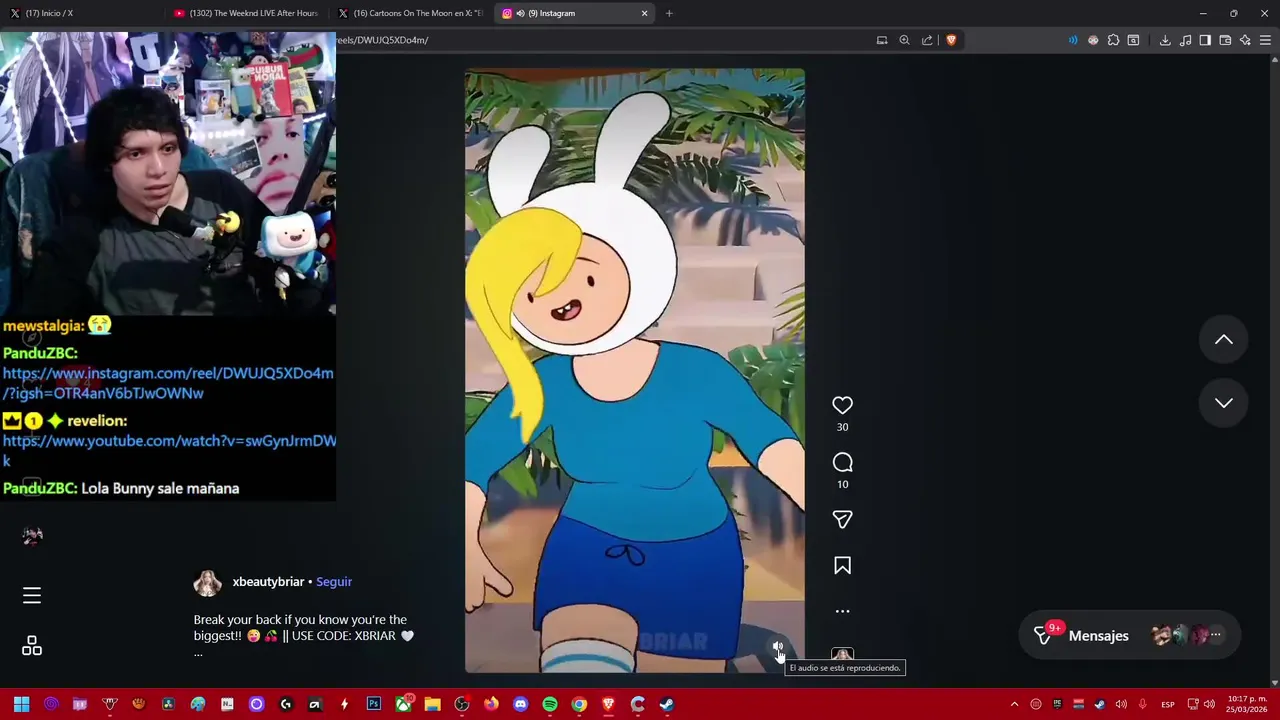Open Brave Shields lion icon
The width and height of the screenshot is (1280, 720).
click(951, 40)
